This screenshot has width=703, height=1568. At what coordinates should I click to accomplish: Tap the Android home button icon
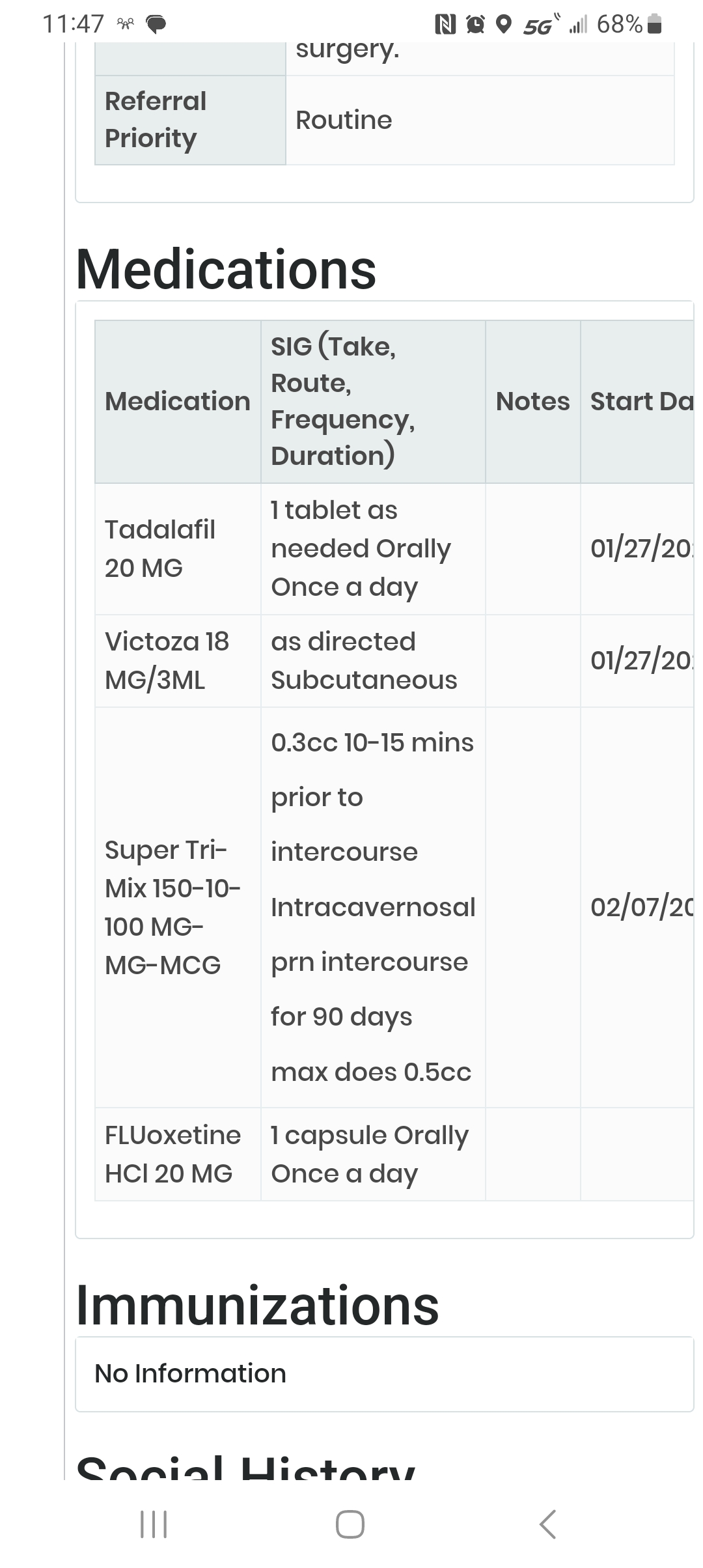pyautogui.click(x=350, y=1524)
